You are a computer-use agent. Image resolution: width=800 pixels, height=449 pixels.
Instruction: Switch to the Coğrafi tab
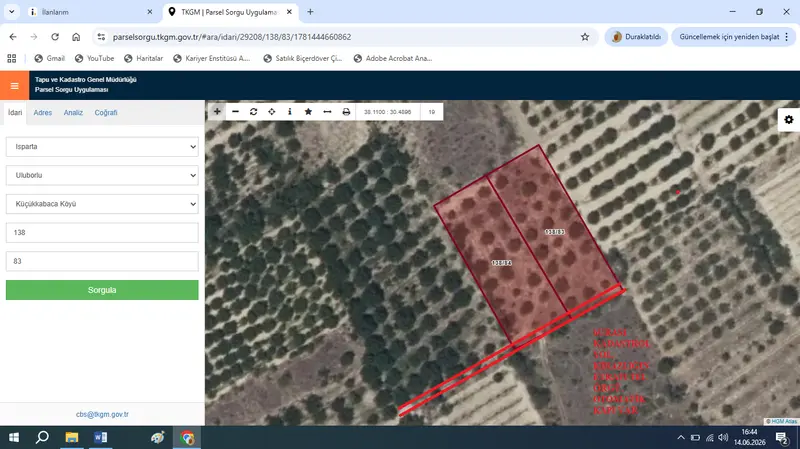tap(106, 113)
